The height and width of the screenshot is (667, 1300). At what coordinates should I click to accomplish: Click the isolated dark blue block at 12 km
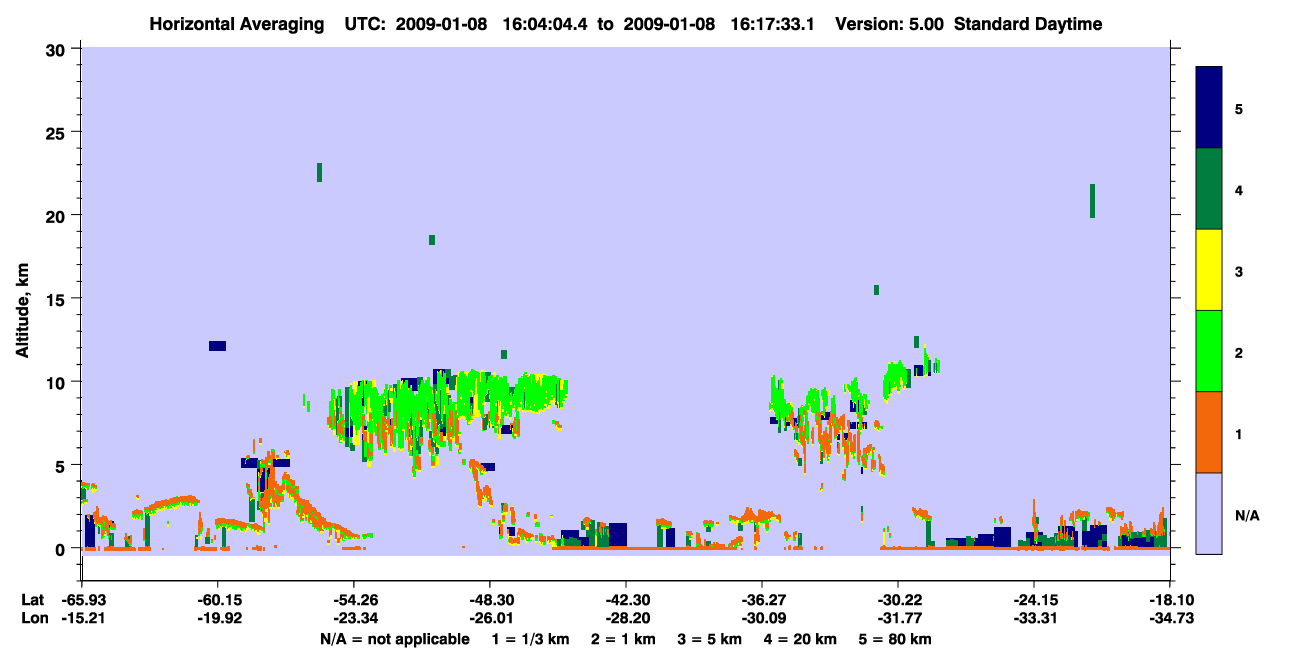[217, 346]
